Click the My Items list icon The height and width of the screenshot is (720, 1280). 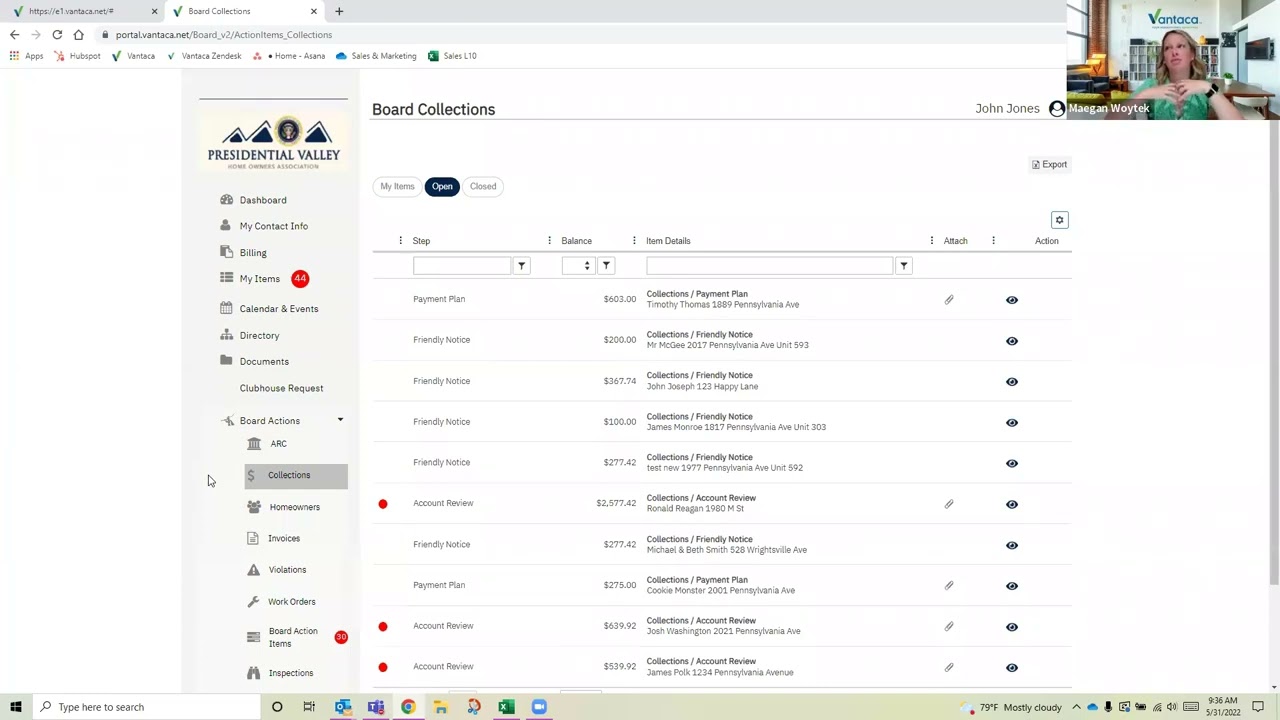pyautogui.click(x=226, y=278)
